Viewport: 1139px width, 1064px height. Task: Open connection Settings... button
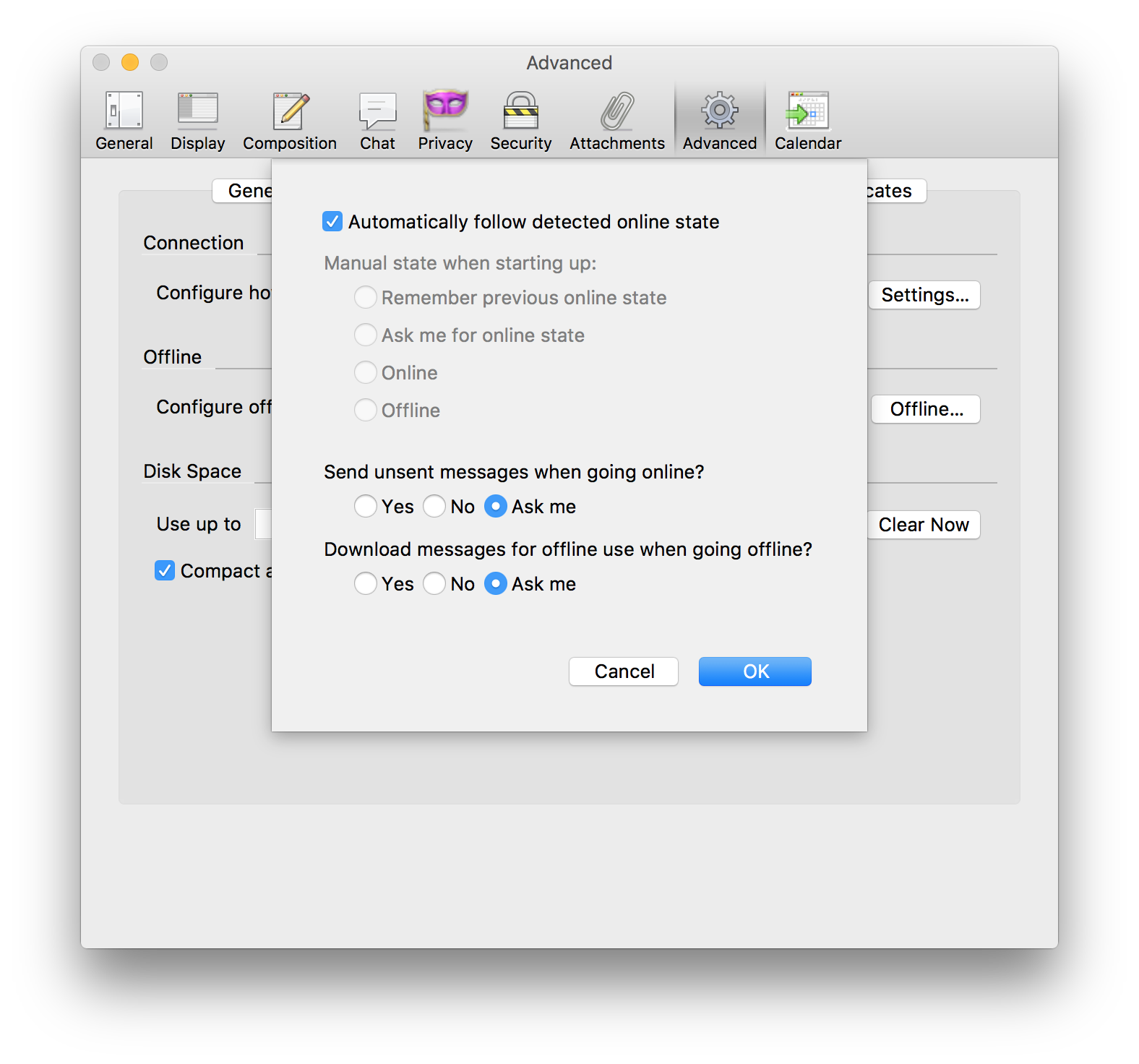point(924,295)
